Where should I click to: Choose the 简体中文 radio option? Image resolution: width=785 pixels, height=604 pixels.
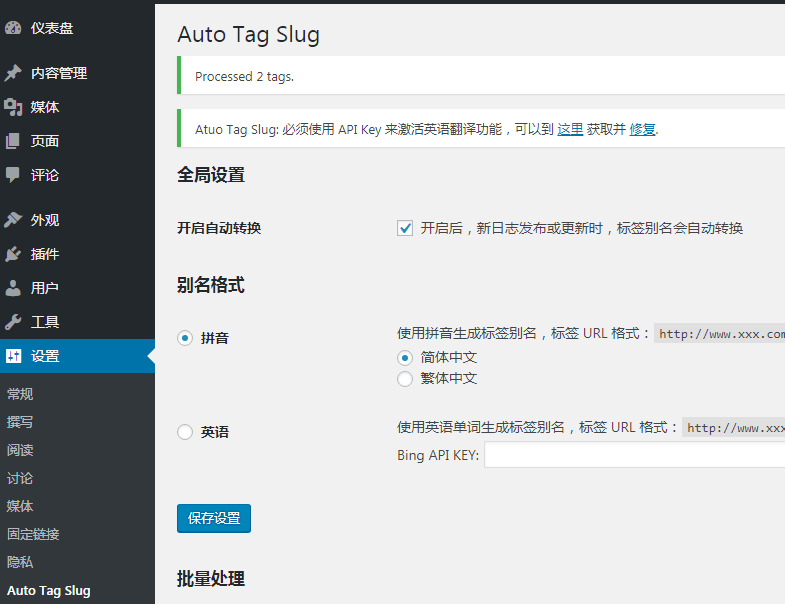tap(405, 358)
